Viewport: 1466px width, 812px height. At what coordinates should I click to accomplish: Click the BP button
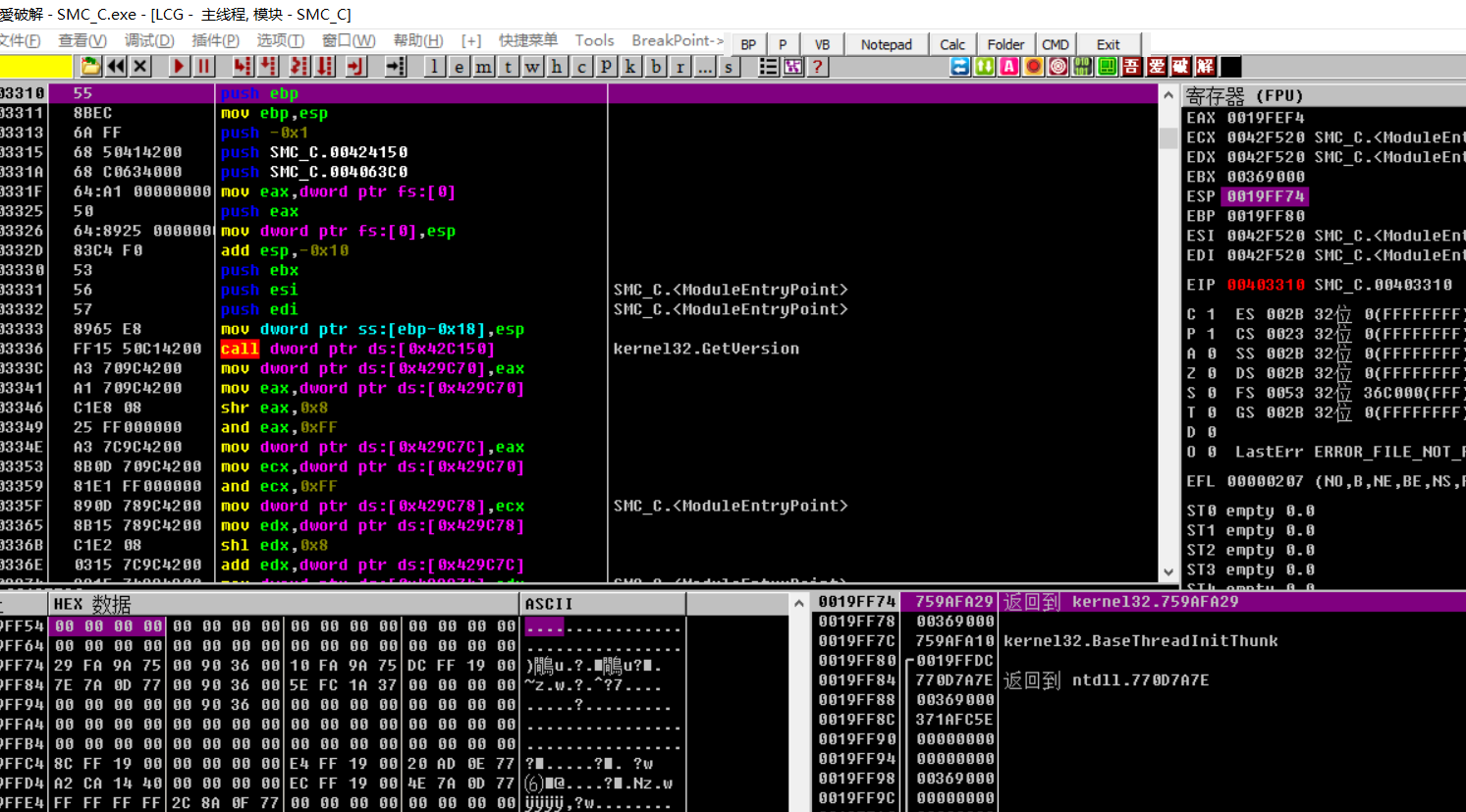[748, 44]
